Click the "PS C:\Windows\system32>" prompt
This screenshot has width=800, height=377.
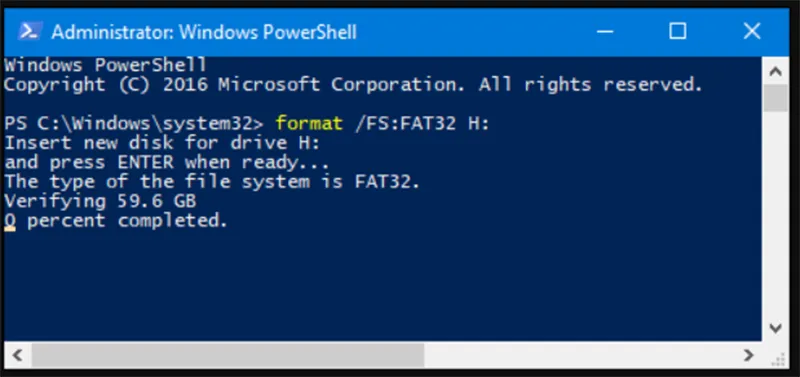[134, 123]
